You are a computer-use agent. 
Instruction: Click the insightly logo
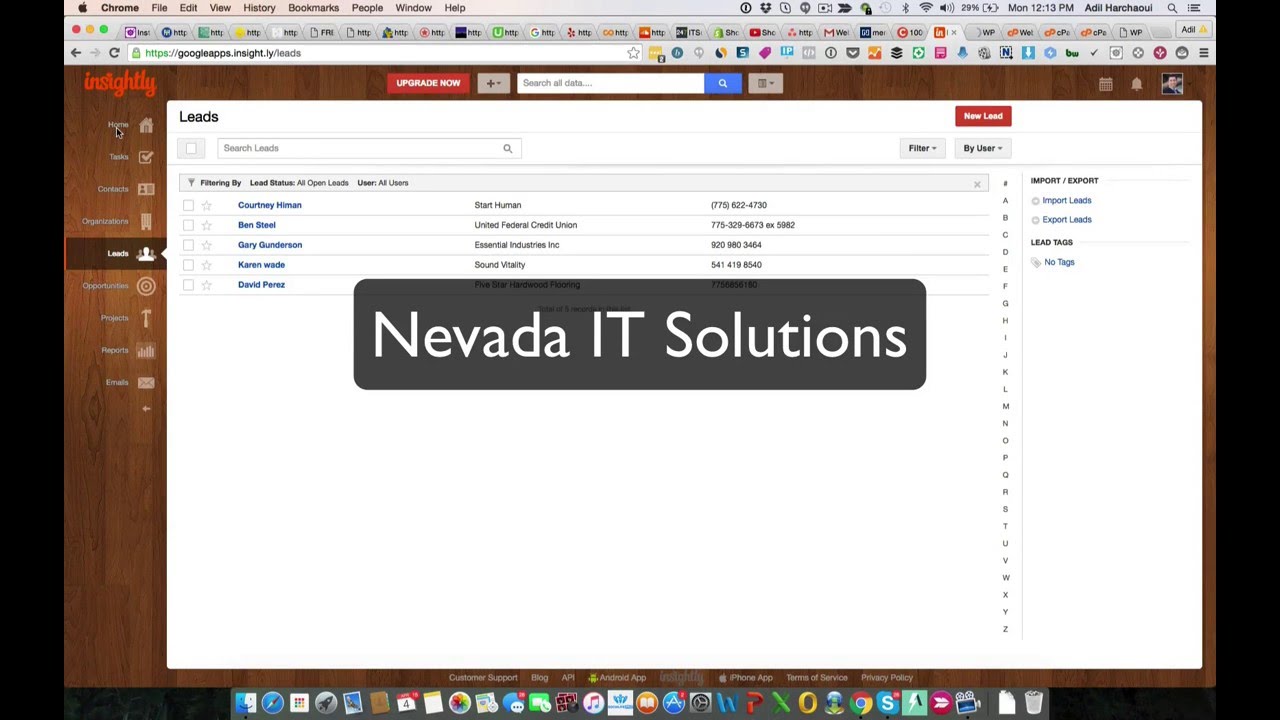coord(119,84)
